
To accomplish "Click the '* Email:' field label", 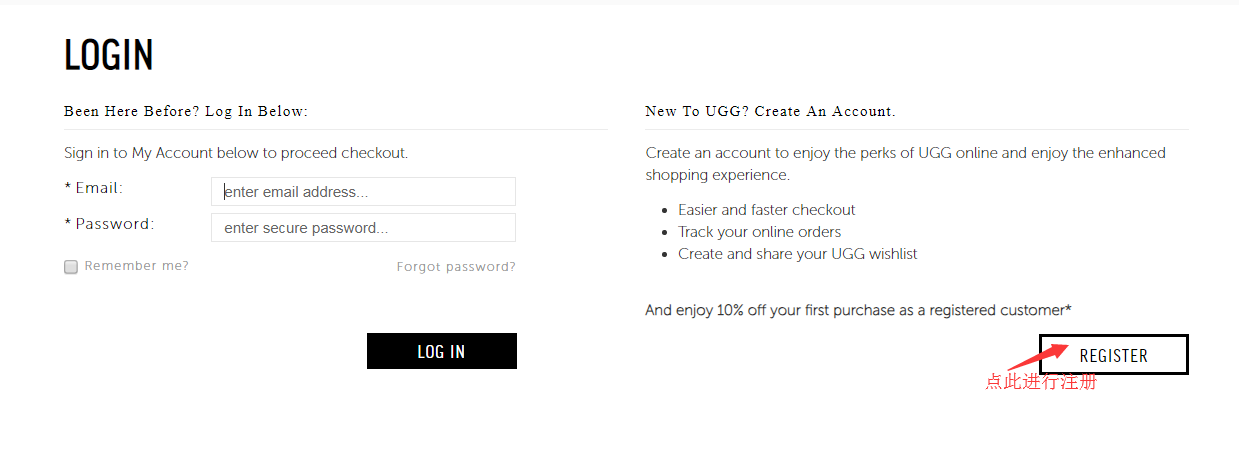I will tap(94, 188).
